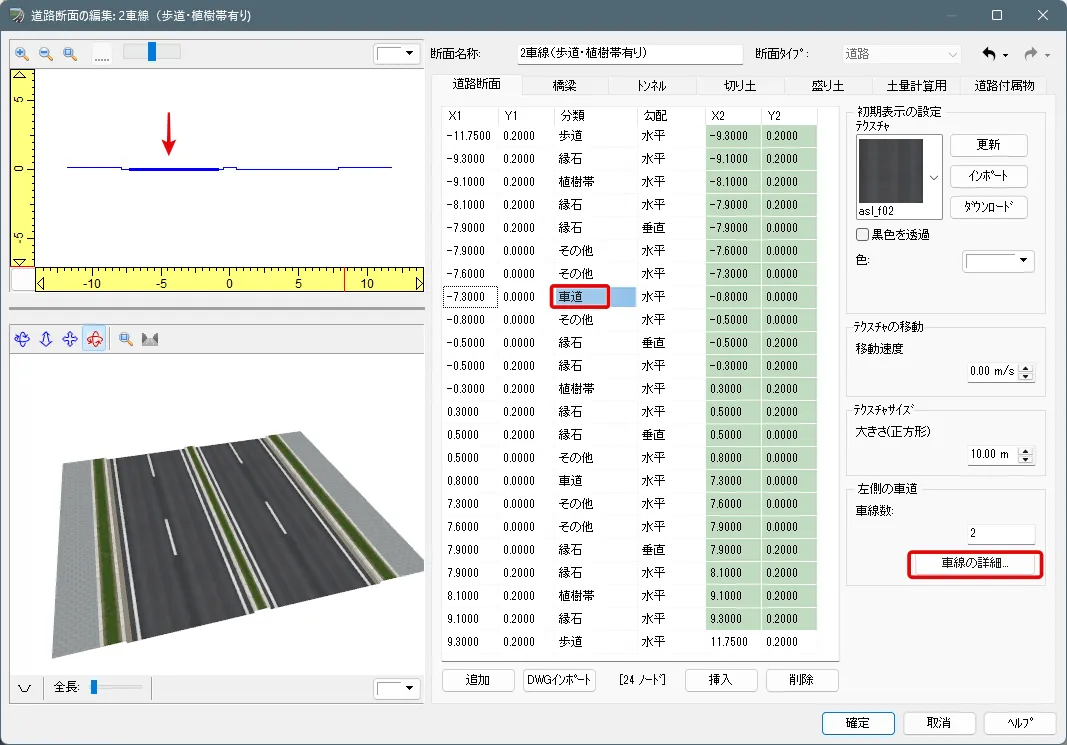Enable the 黒色を透過 checkbox

[862, 234]
